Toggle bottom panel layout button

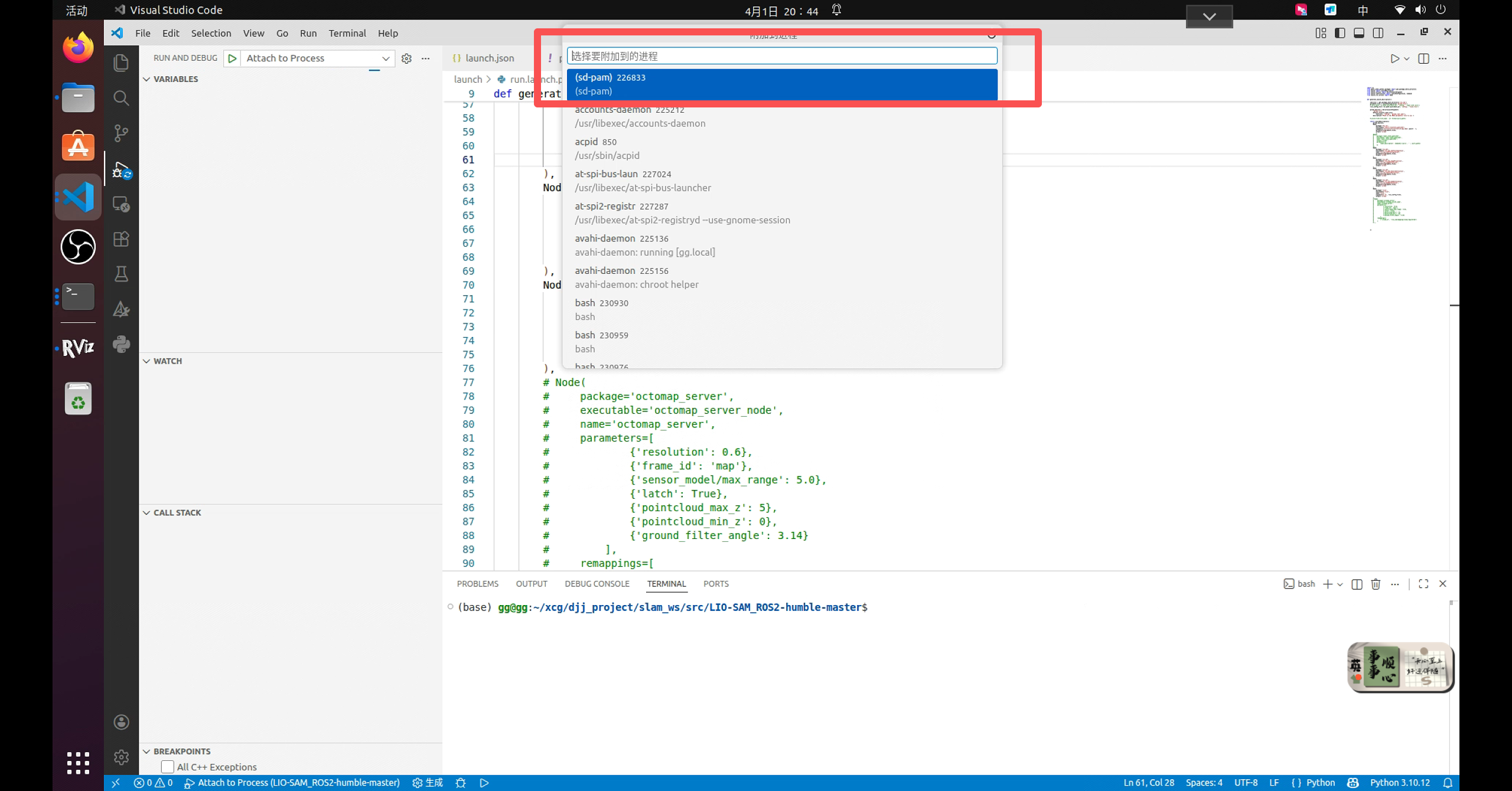(x=1358, y=33)
